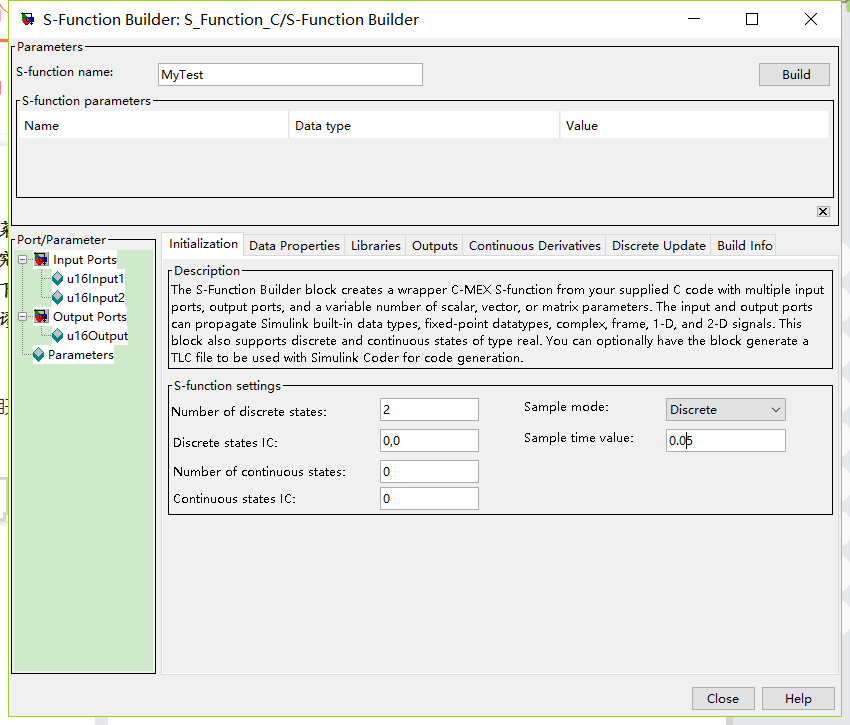Collapse the Output Ports tree node
The width and height of the screenshot is (850, 725).
[x=23, y=317]
